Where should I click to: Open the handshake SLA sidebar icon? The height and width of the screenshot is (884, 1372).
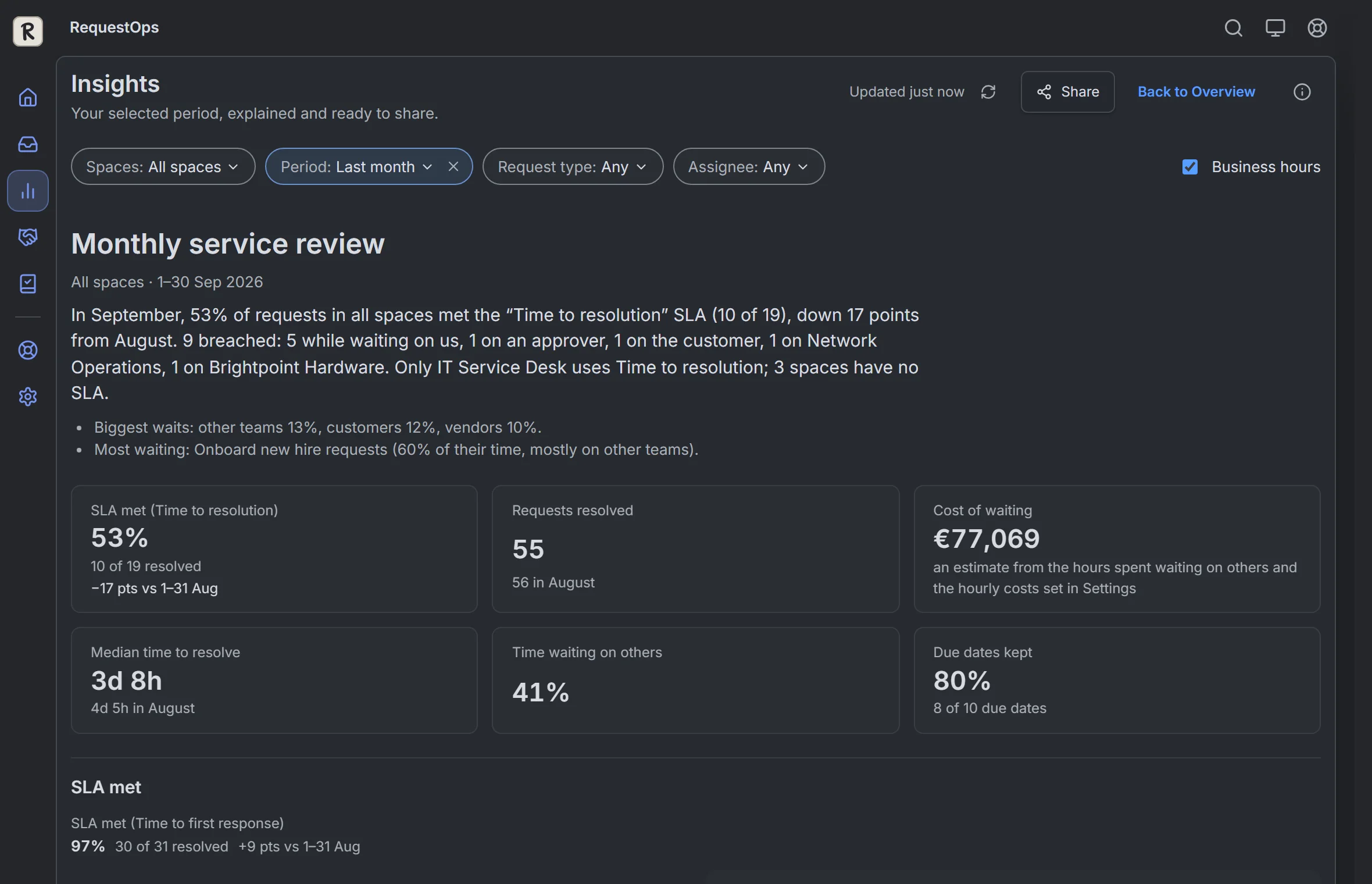point(28,237)
